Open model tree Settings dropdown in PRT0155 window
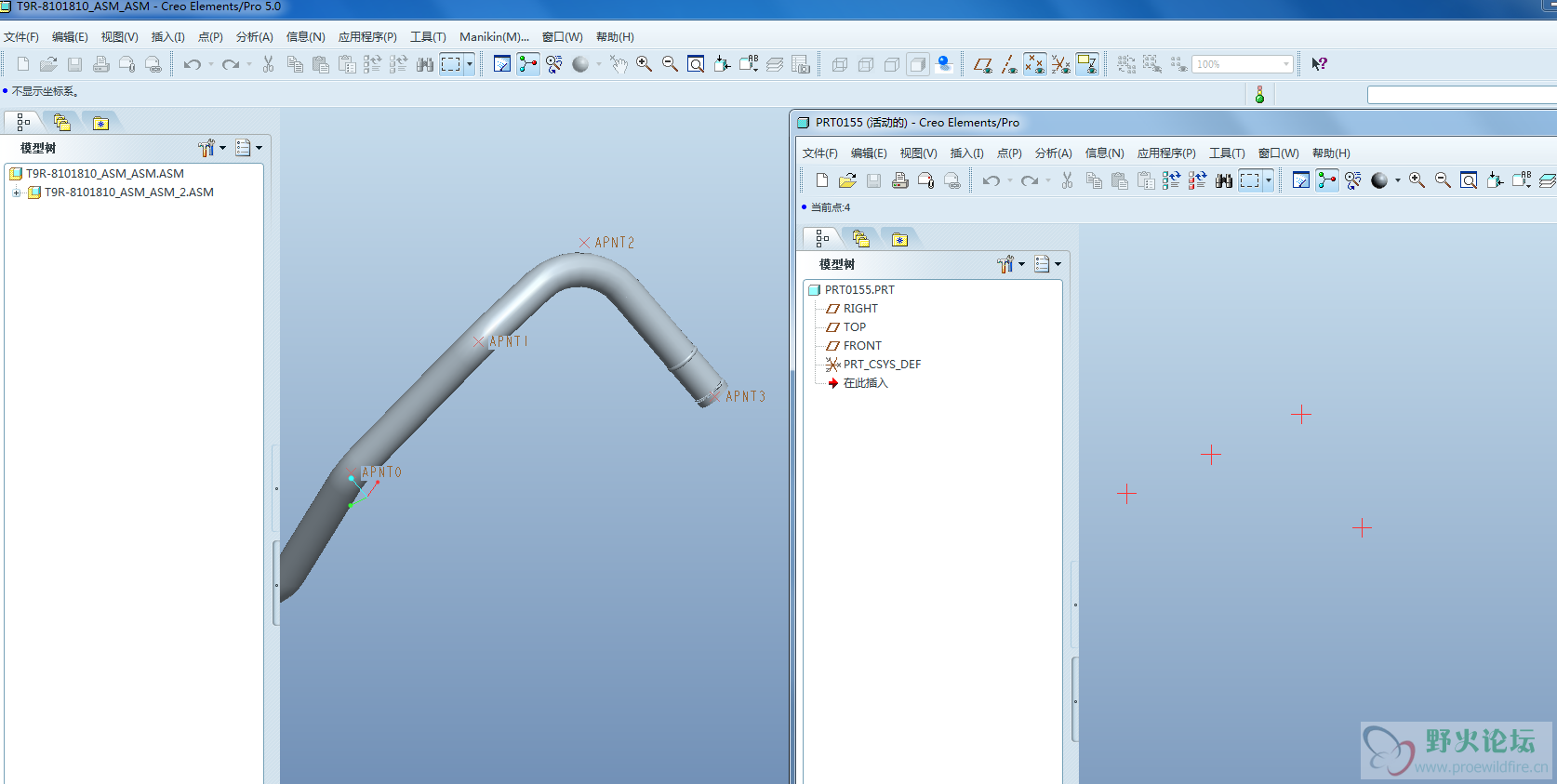 (1010, 264)
